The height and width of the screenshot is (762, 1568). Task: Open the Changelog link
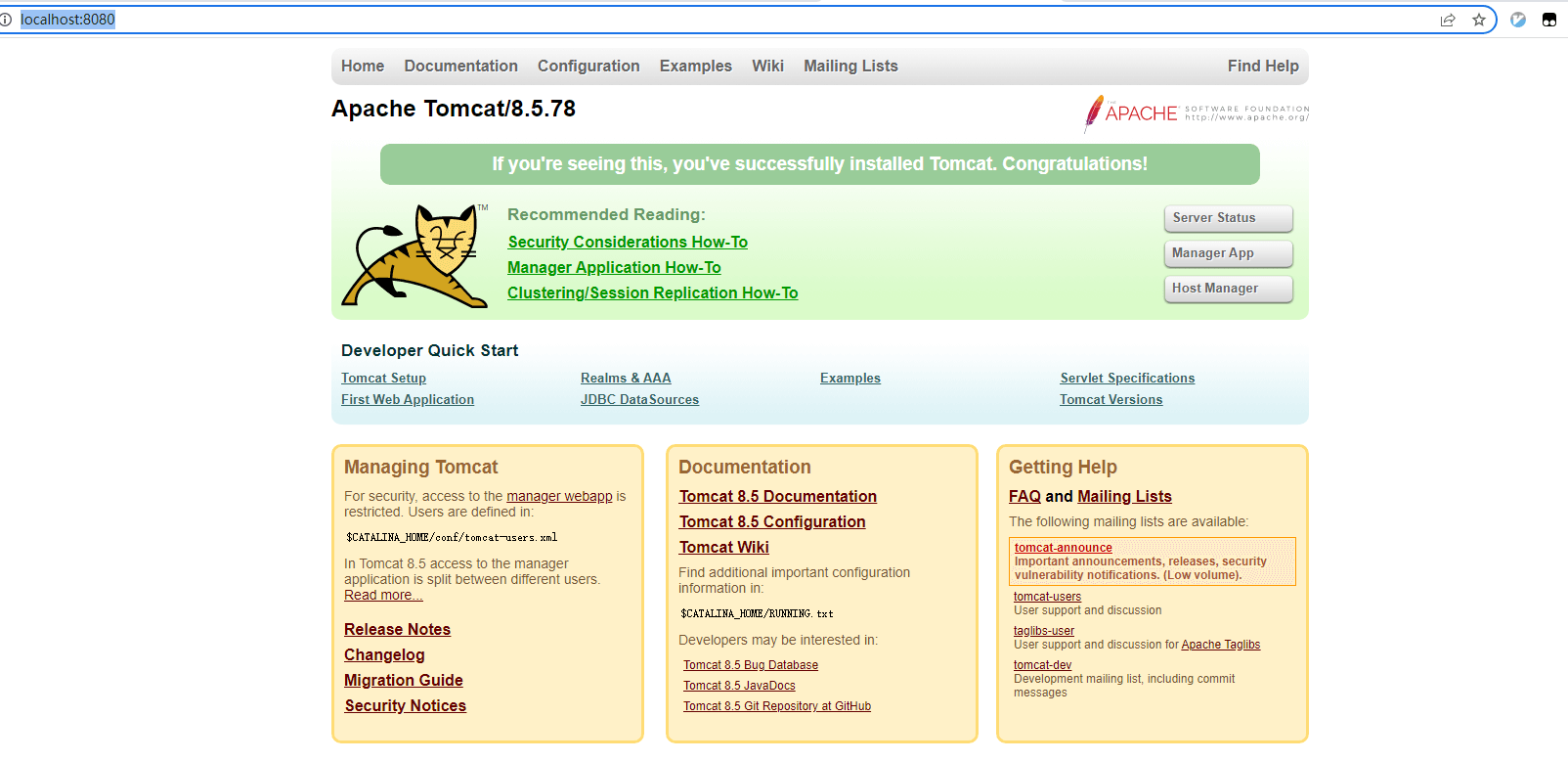[384, 654]
